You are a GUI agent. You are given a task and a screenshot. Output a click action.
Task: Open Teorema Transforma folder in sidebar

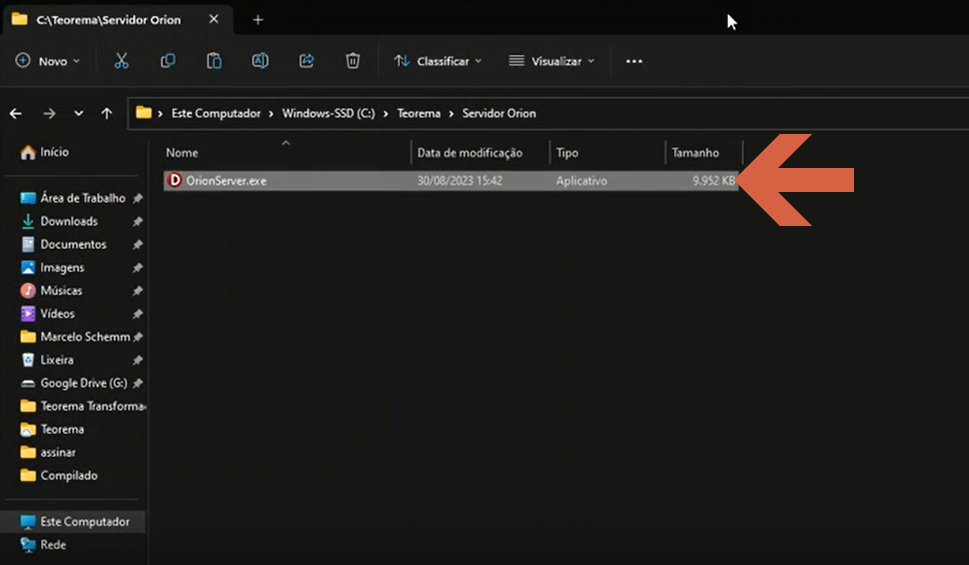[83, 406]
